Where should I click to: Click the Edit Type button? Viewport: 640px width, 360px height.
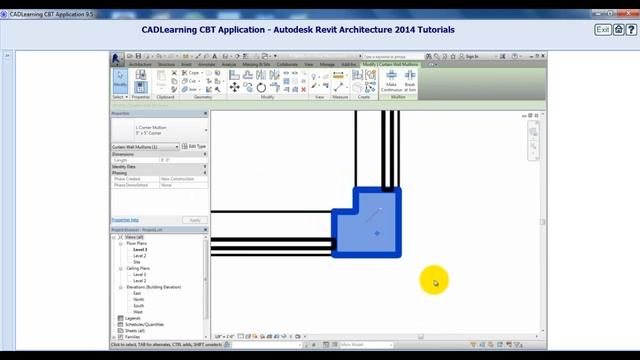(x=194, y=146)
